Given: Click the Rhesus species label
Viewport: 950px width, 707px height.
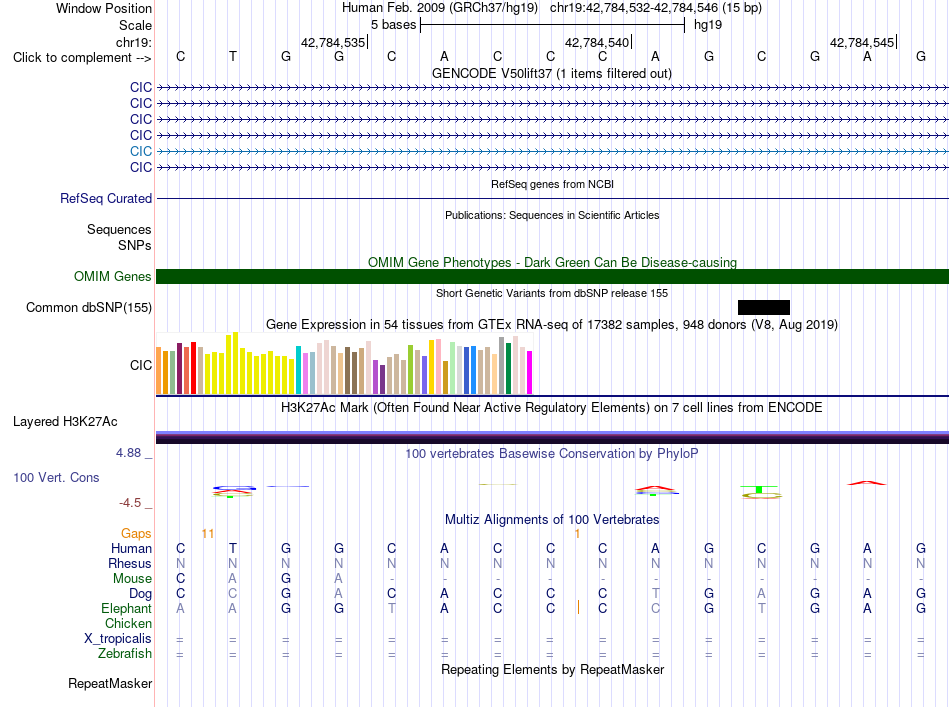Looking at the screenshot, I should [130, 563].
